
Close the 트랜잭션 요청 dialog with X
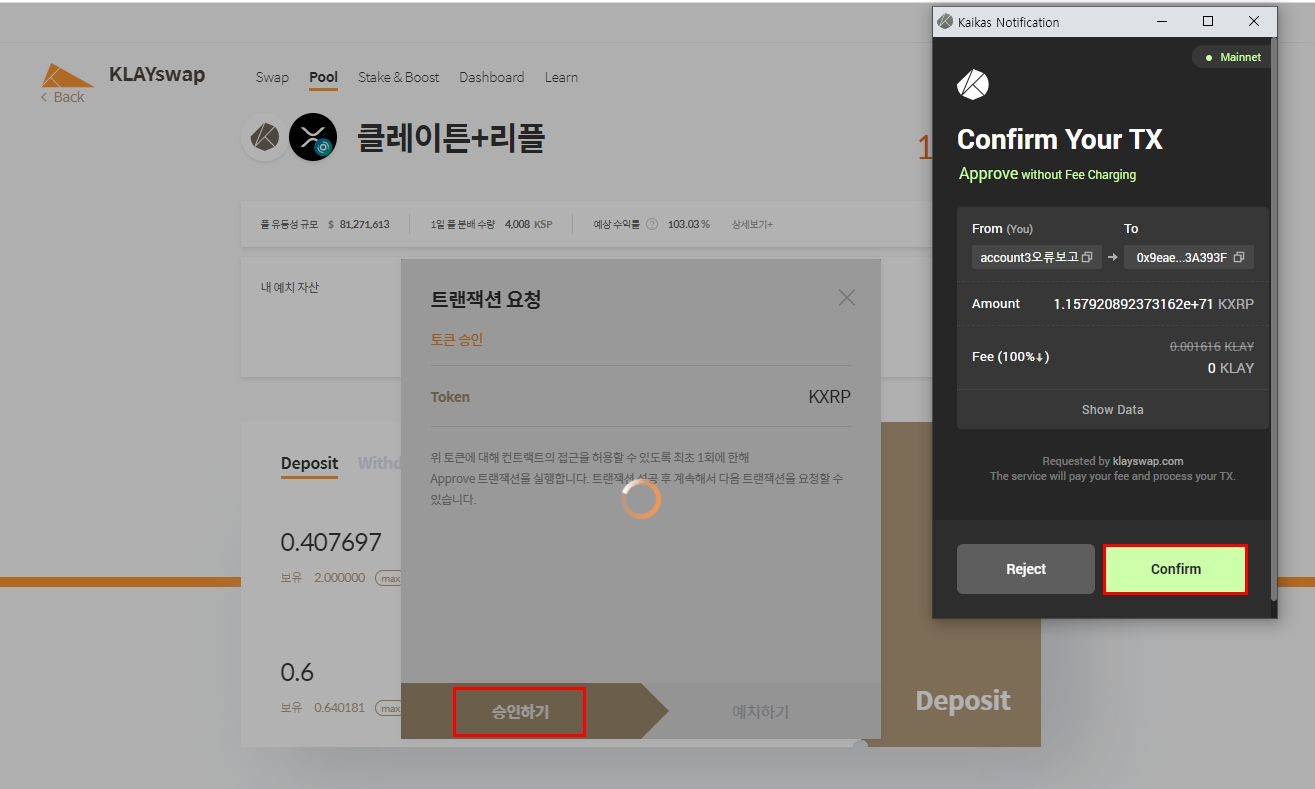click(x=846, y=298)
